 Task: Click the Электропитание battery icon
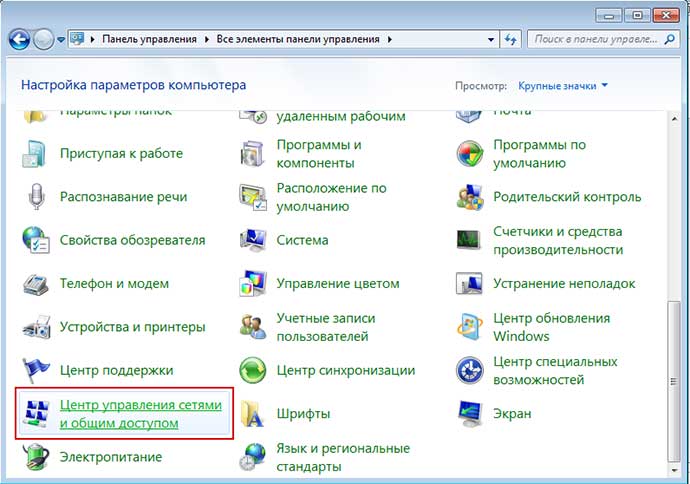(x=36, y=457)
